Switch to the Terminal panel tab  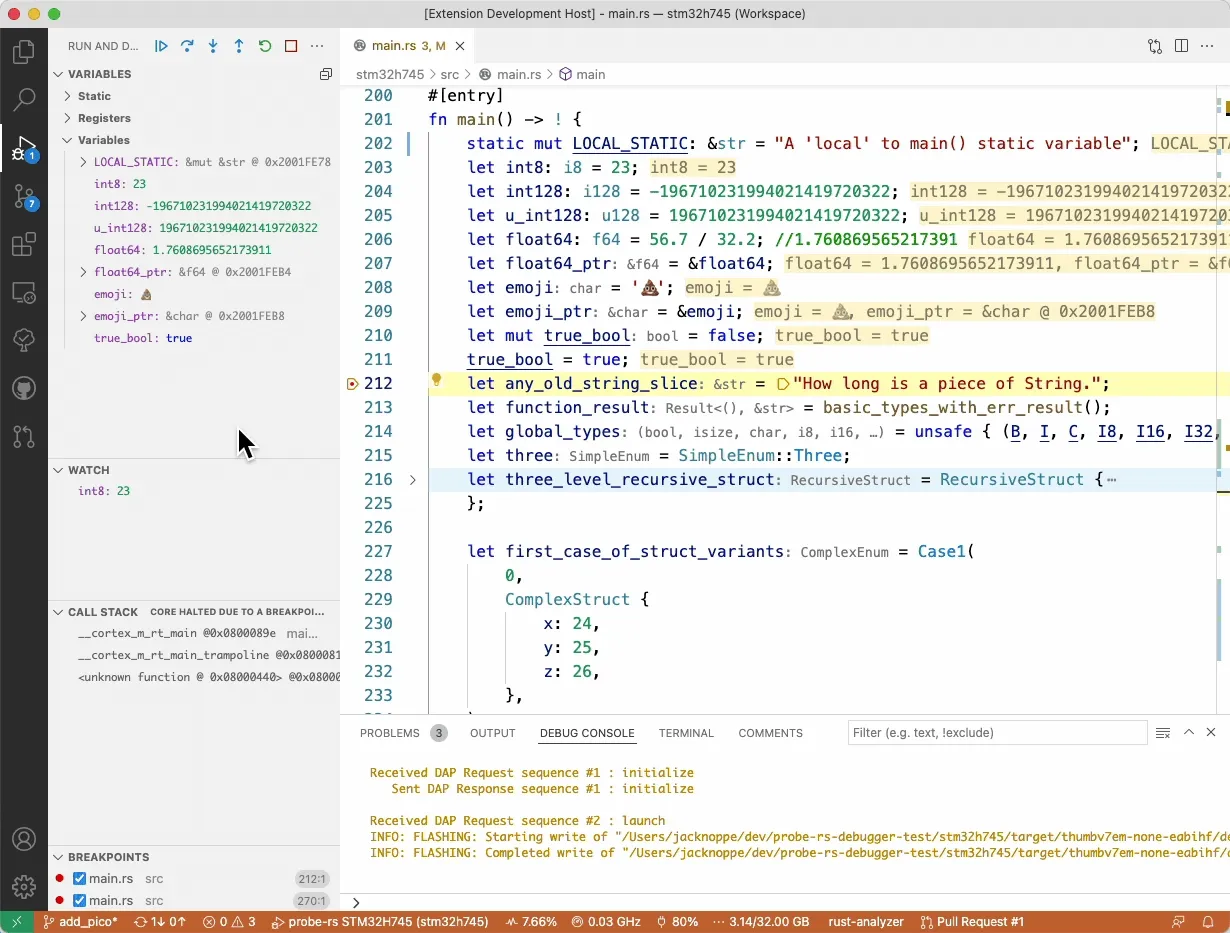tap(686, 733)
